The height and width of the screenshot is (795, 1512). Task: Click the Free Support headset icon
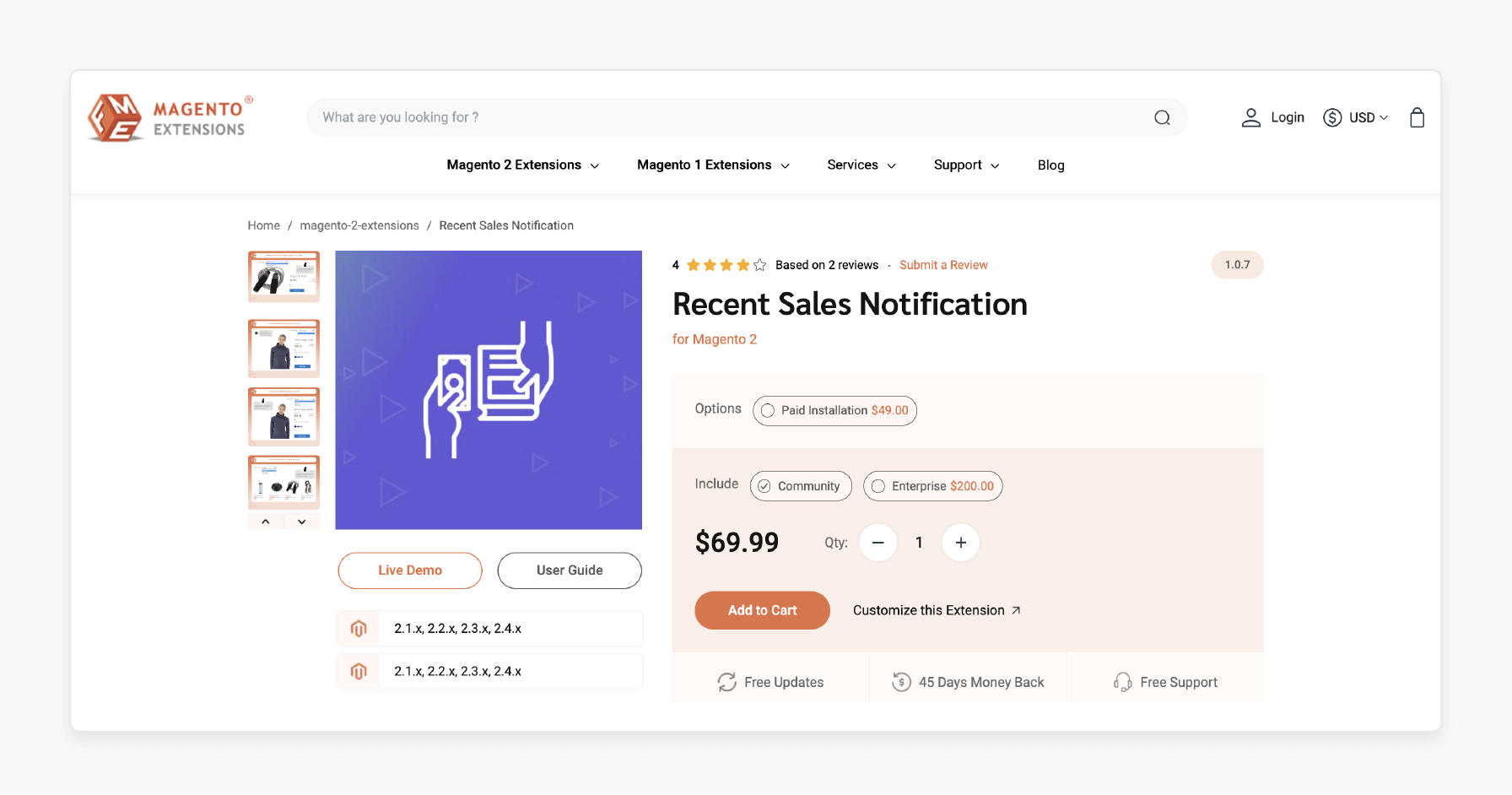[1122, 681]
